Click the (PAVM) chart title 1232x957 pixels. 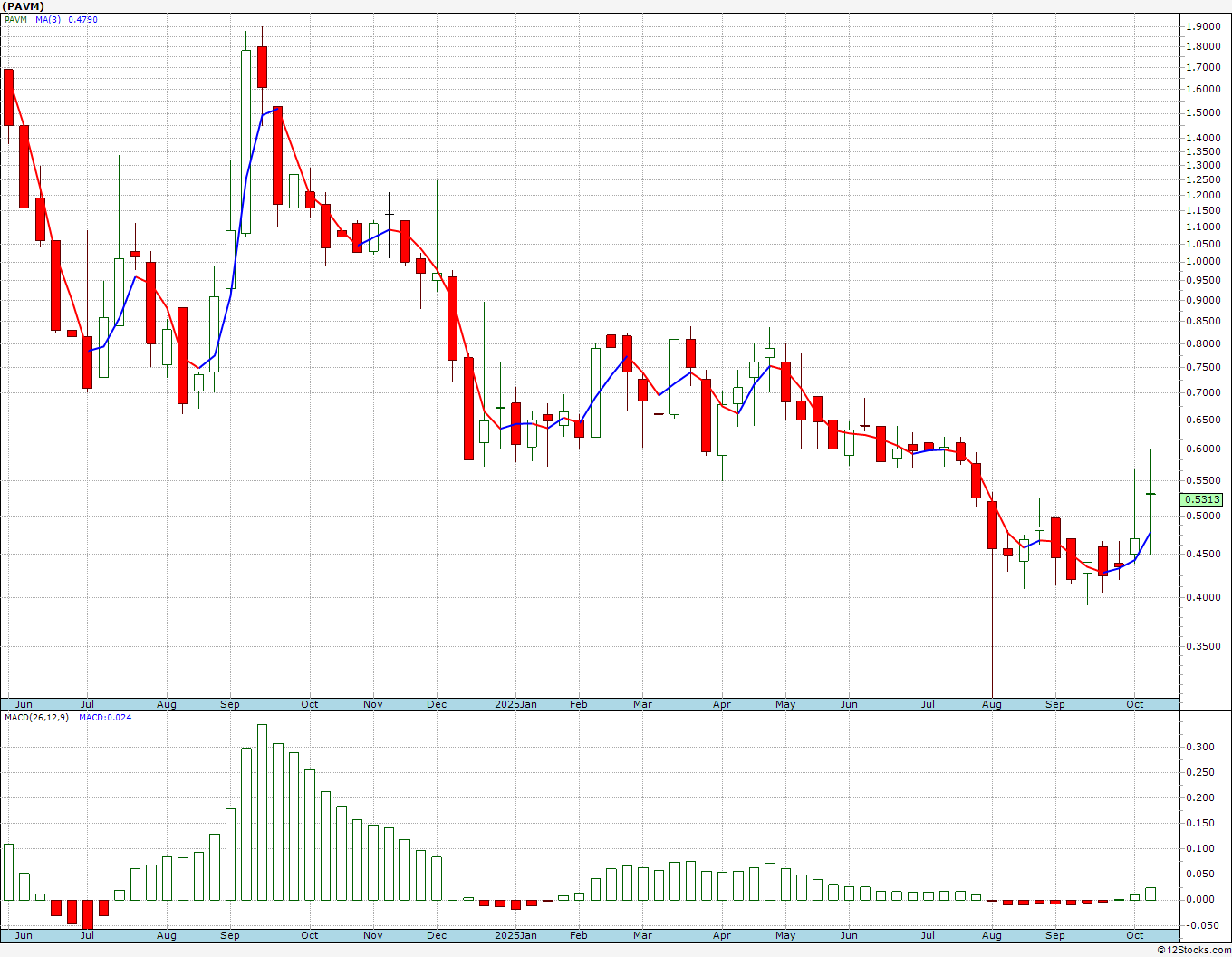(x=22, y=6)
